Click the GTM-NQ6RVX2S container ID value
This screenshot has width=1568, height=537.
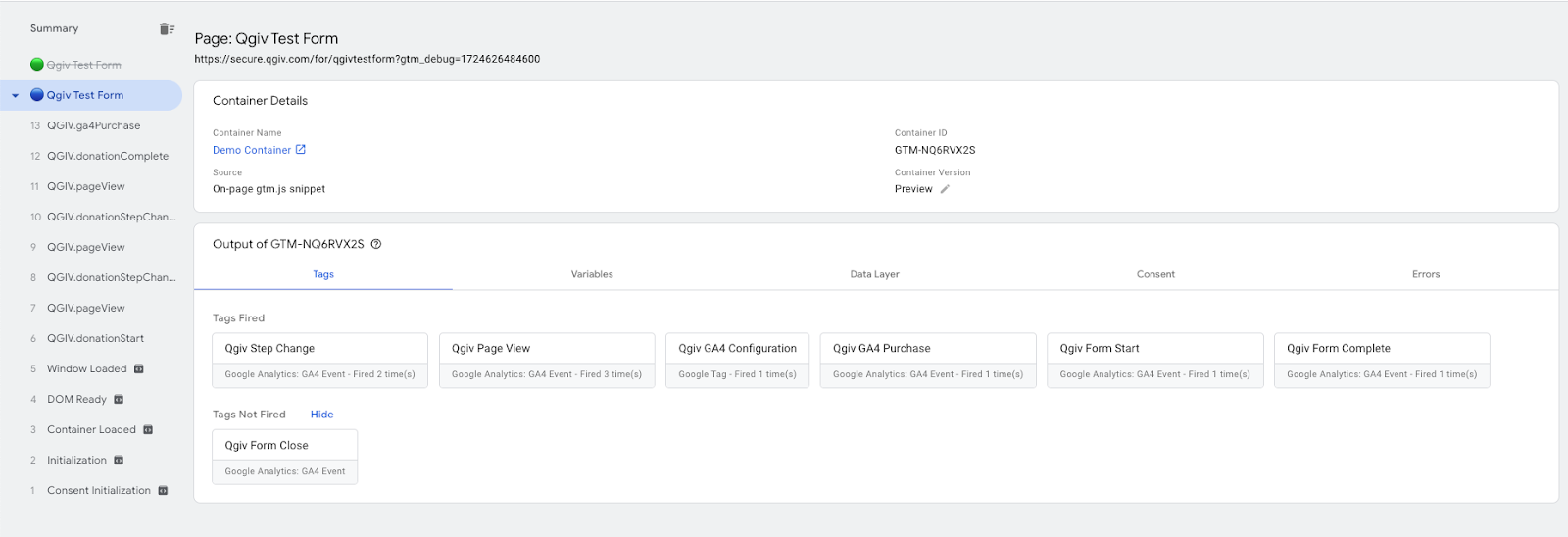click(935, 150)
